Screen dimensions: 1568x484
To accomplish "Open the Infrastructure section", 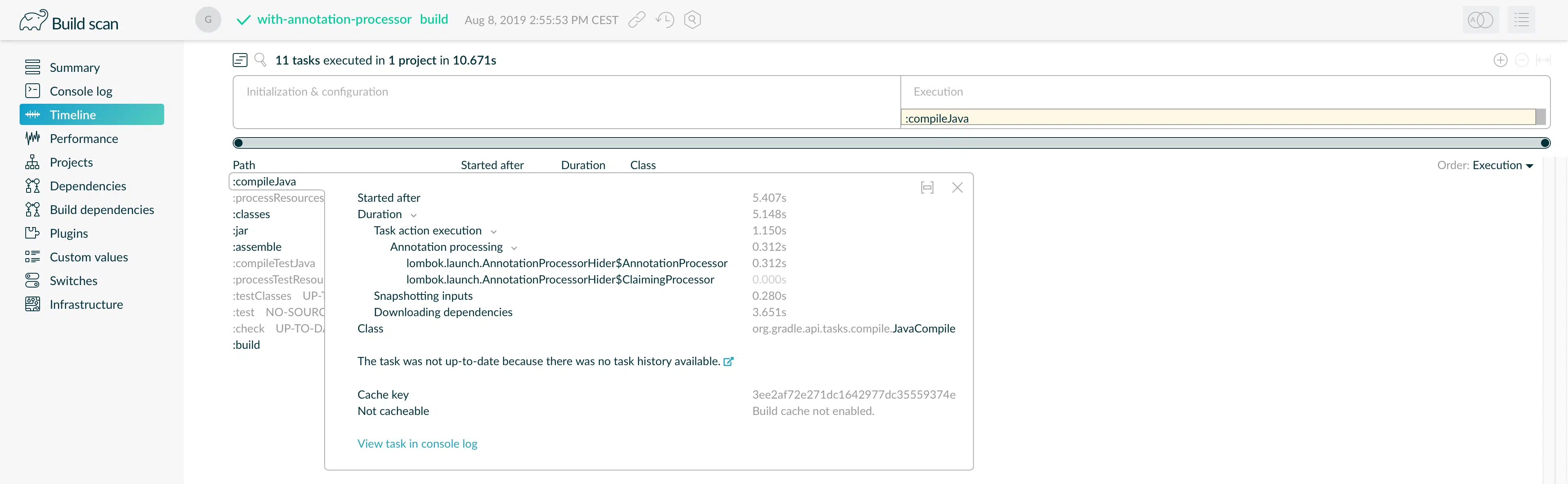I will click(92, 304).
